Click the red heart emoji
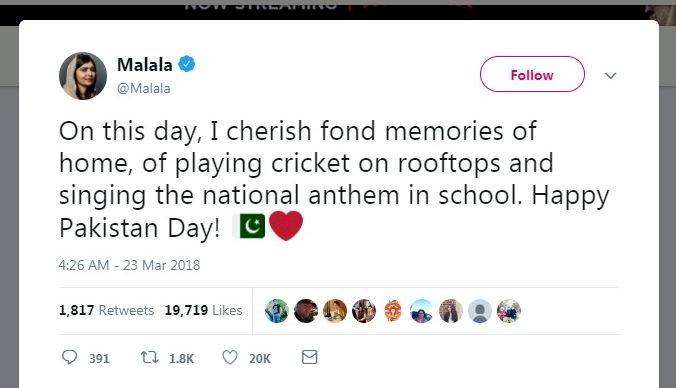Image resolution: width=676 pixels, height=388 pixels. (x=286, y=225)
